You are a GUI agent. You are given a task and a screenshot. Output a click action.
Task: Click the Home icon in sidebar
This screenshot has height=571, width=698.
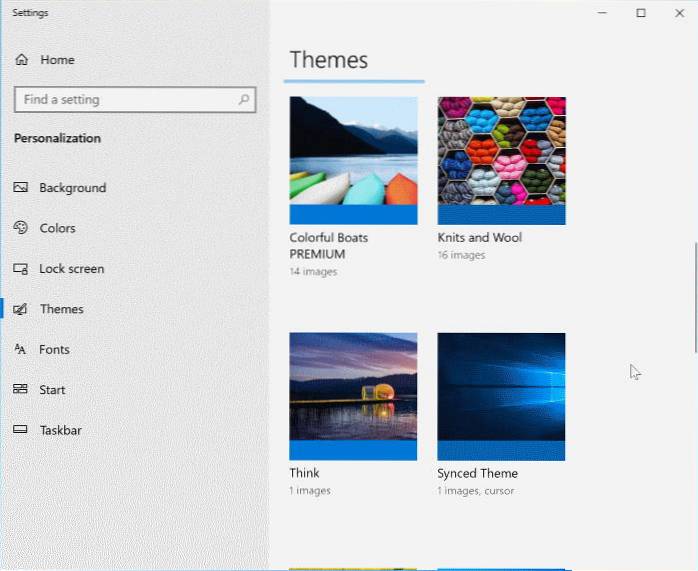(x=22, y=60)
